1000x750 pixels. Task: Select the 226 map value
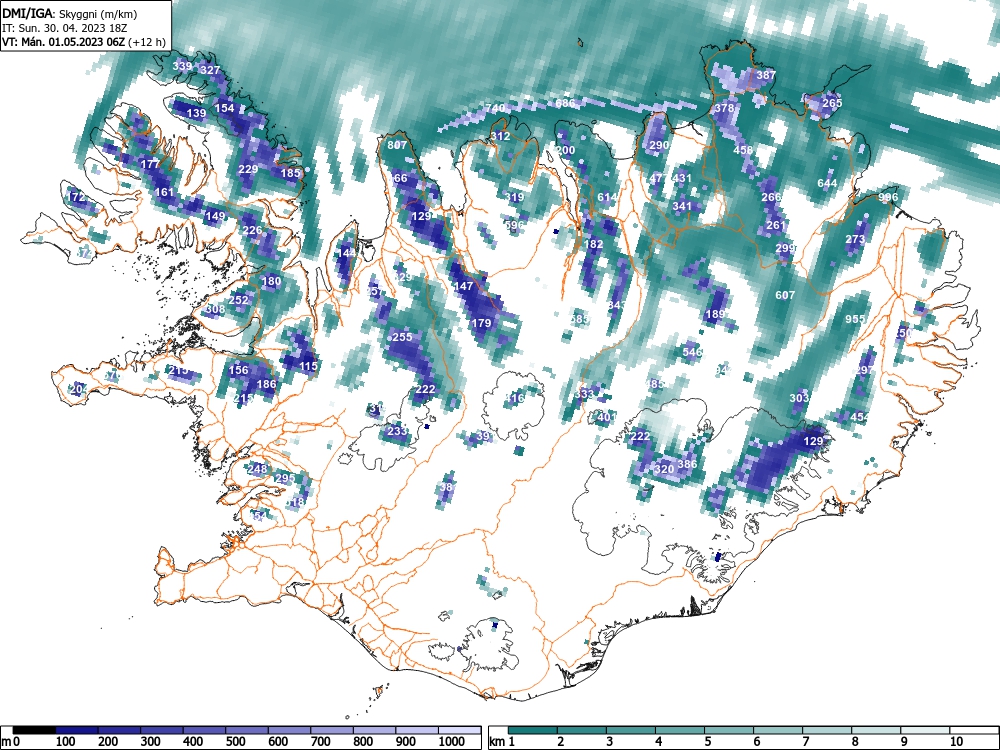coord(253,231)
